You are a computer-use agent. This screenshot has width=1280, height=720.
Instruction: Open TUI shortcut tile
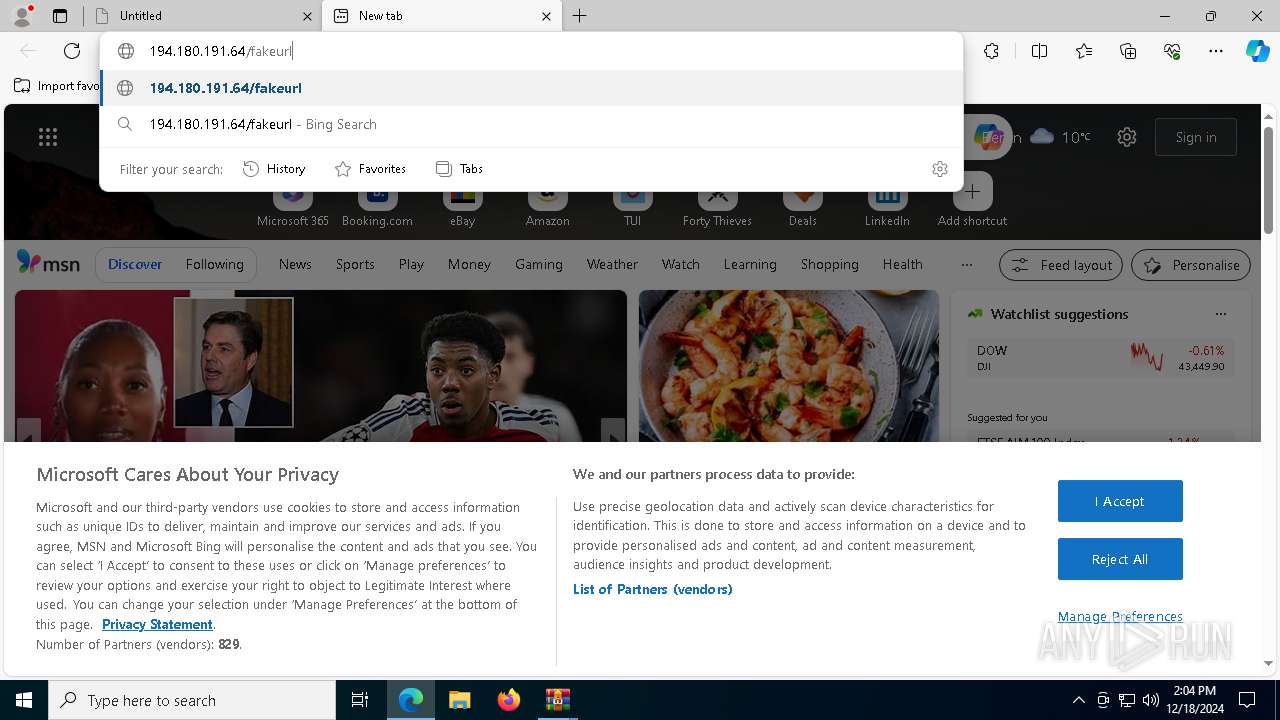point(632,207)
